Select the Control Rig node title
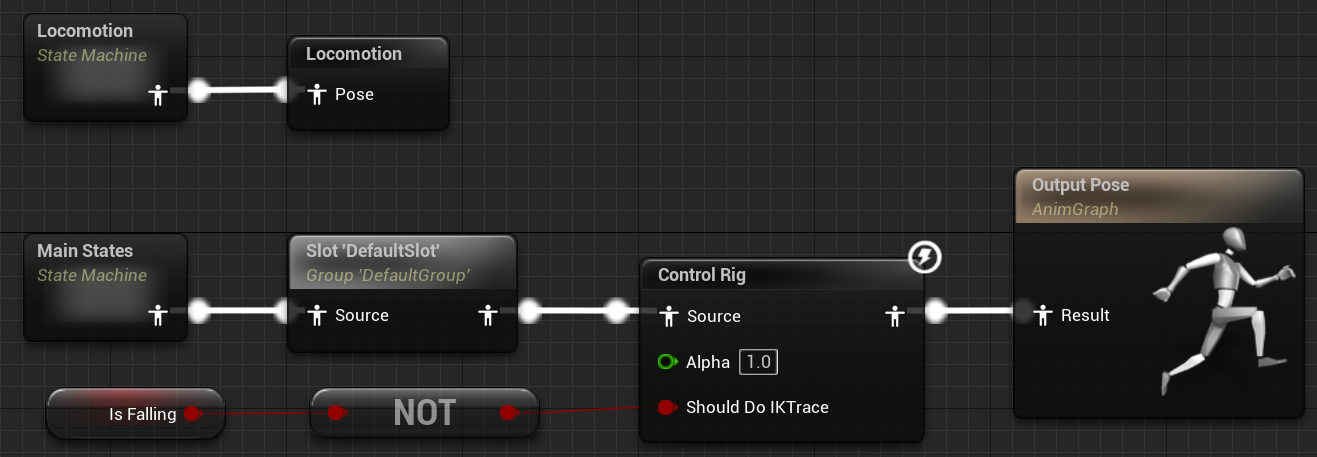The image size is (1317, 457). [702, 275]
